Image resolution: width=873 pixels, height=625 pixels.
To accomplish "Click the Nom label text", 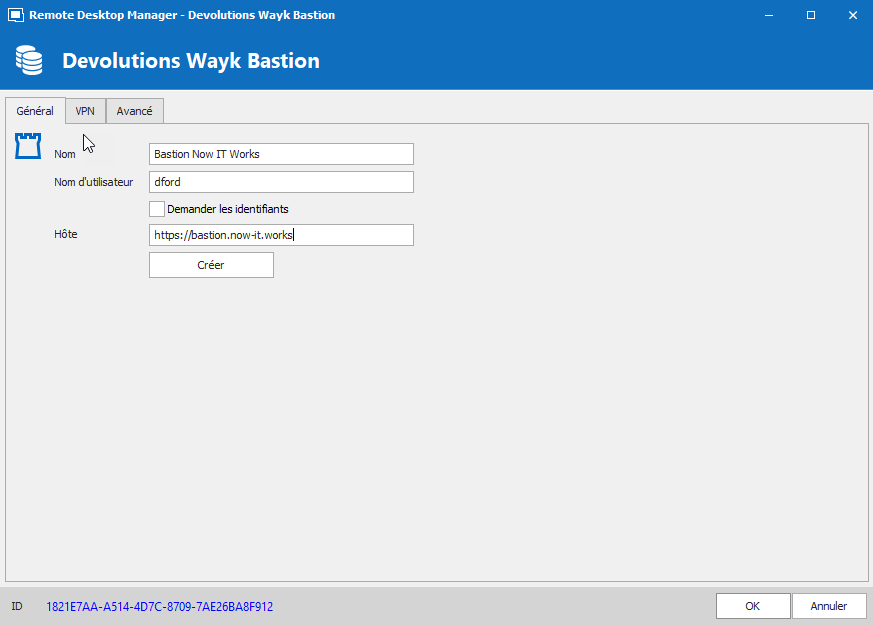I will 65,154.
